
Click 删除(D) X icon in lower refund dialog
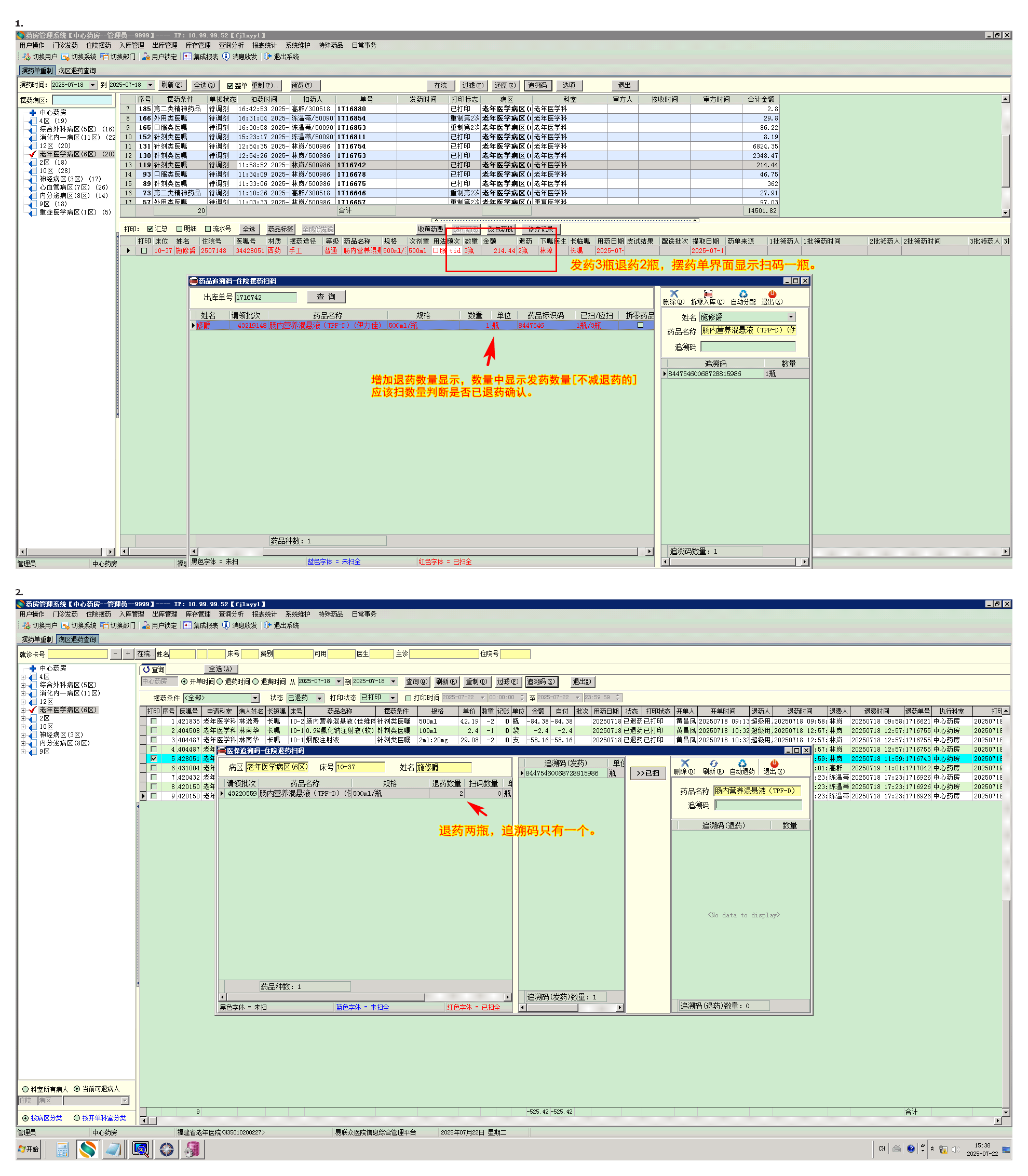coord(684,764)
